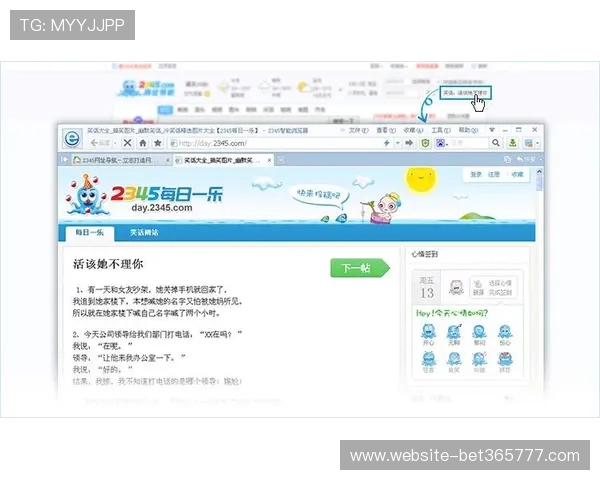Image resolution: width=600 pixels, height=480 pixels.
Task: Close the 2345网址导航 tab
Action: pos(168,160)
